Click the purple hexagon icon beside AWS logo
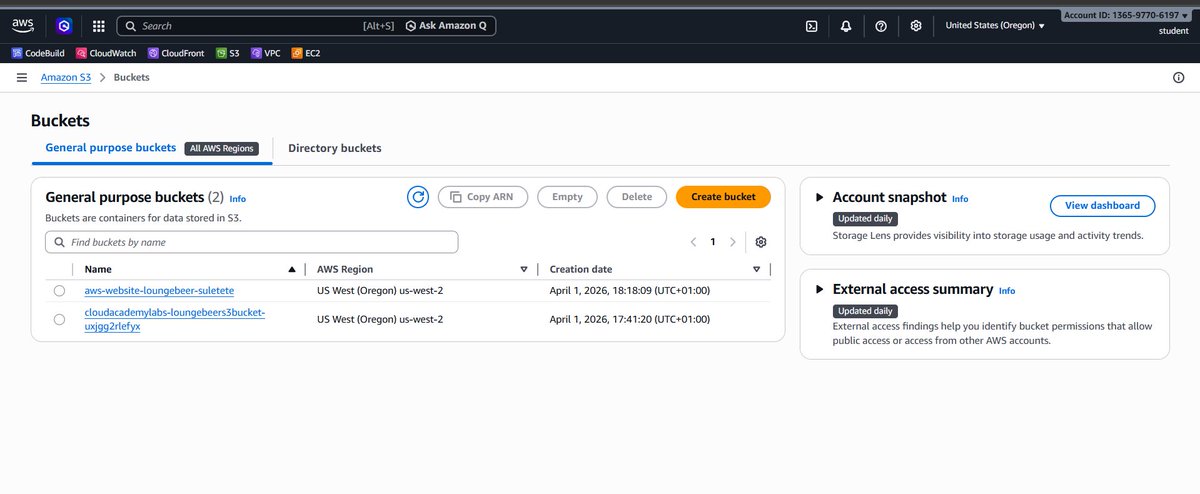The width and height of the screenshot is (1200, 494). click(63, 26)
